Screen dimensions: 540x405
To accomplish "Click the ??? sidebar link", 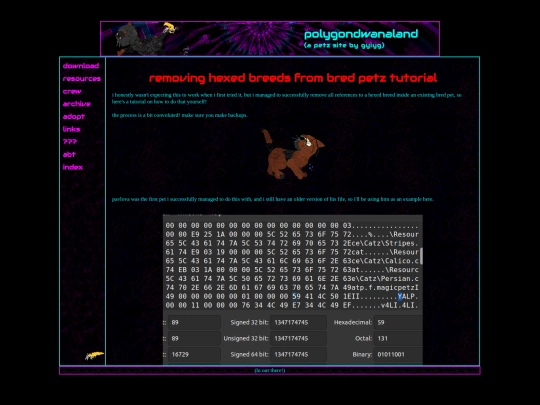I will (x=70, y=142).
